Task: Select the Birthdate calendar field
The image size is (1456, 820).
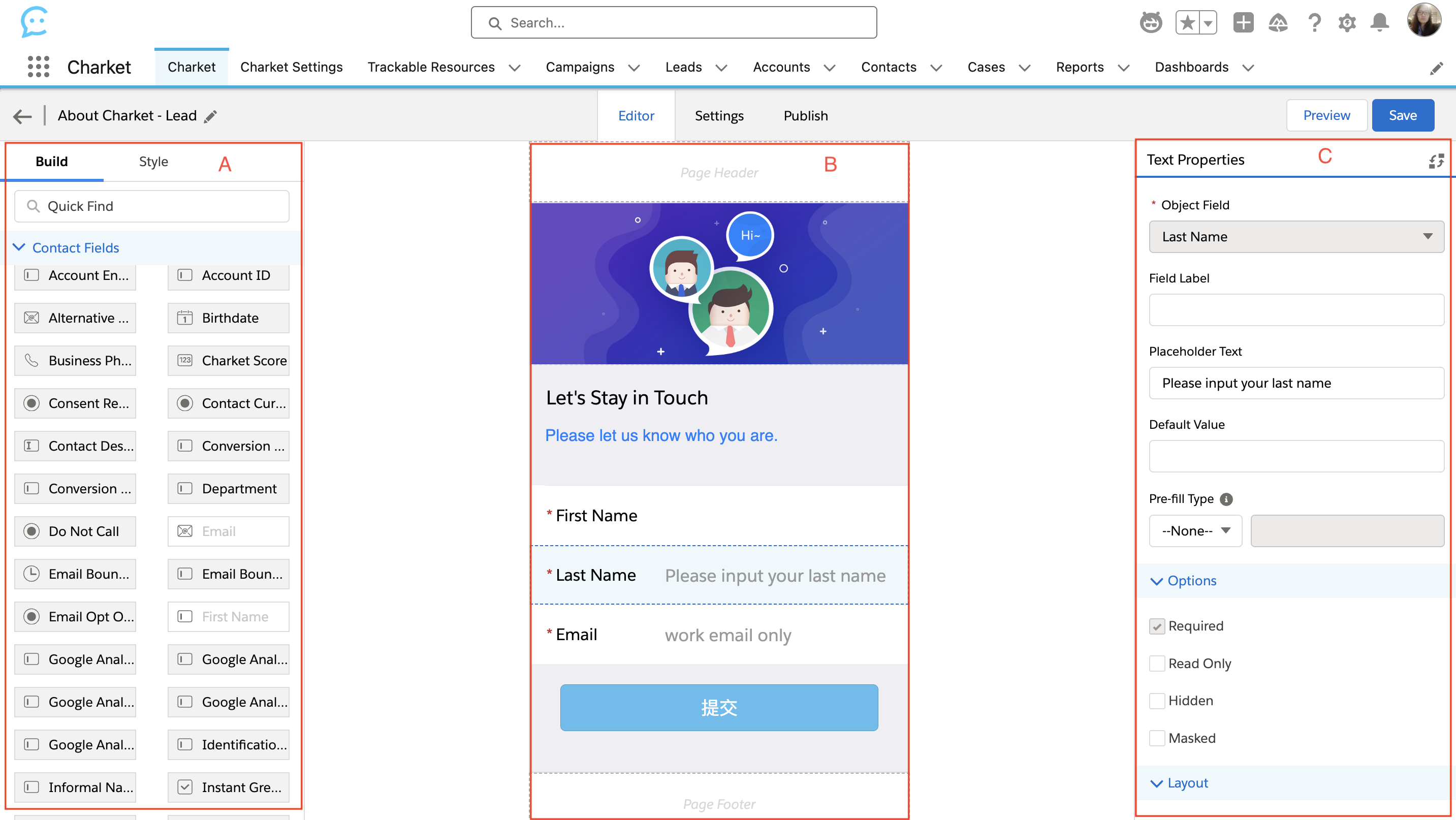Action: coord(228,318)
